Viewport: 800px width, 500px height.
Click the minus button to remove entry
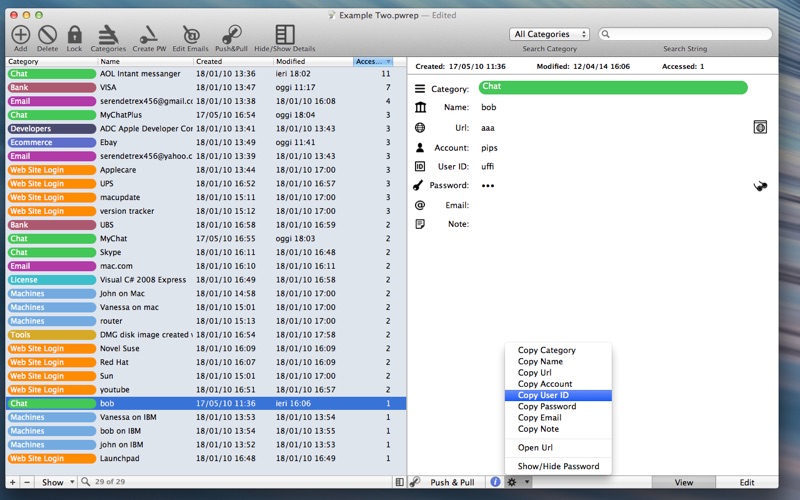click(x=27, y=482)
